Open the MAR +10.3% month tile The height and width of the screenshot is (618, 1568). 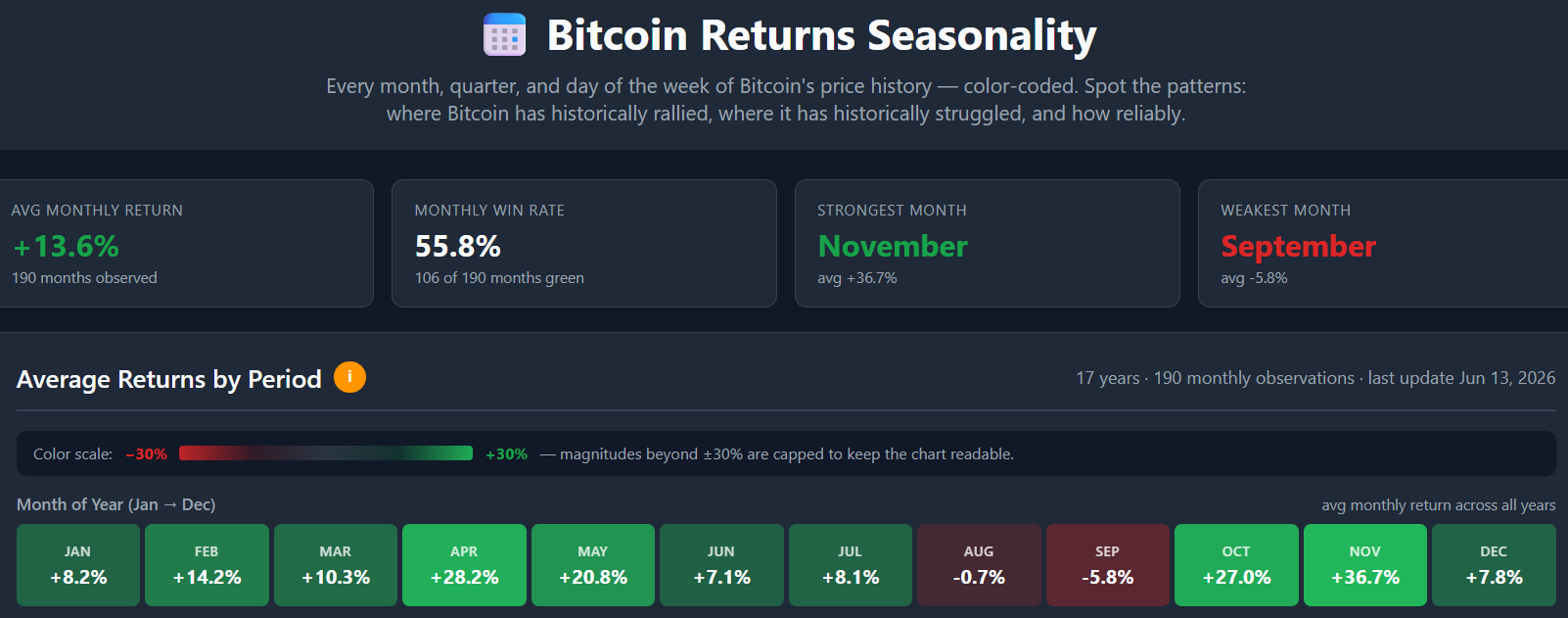point(336,565)
